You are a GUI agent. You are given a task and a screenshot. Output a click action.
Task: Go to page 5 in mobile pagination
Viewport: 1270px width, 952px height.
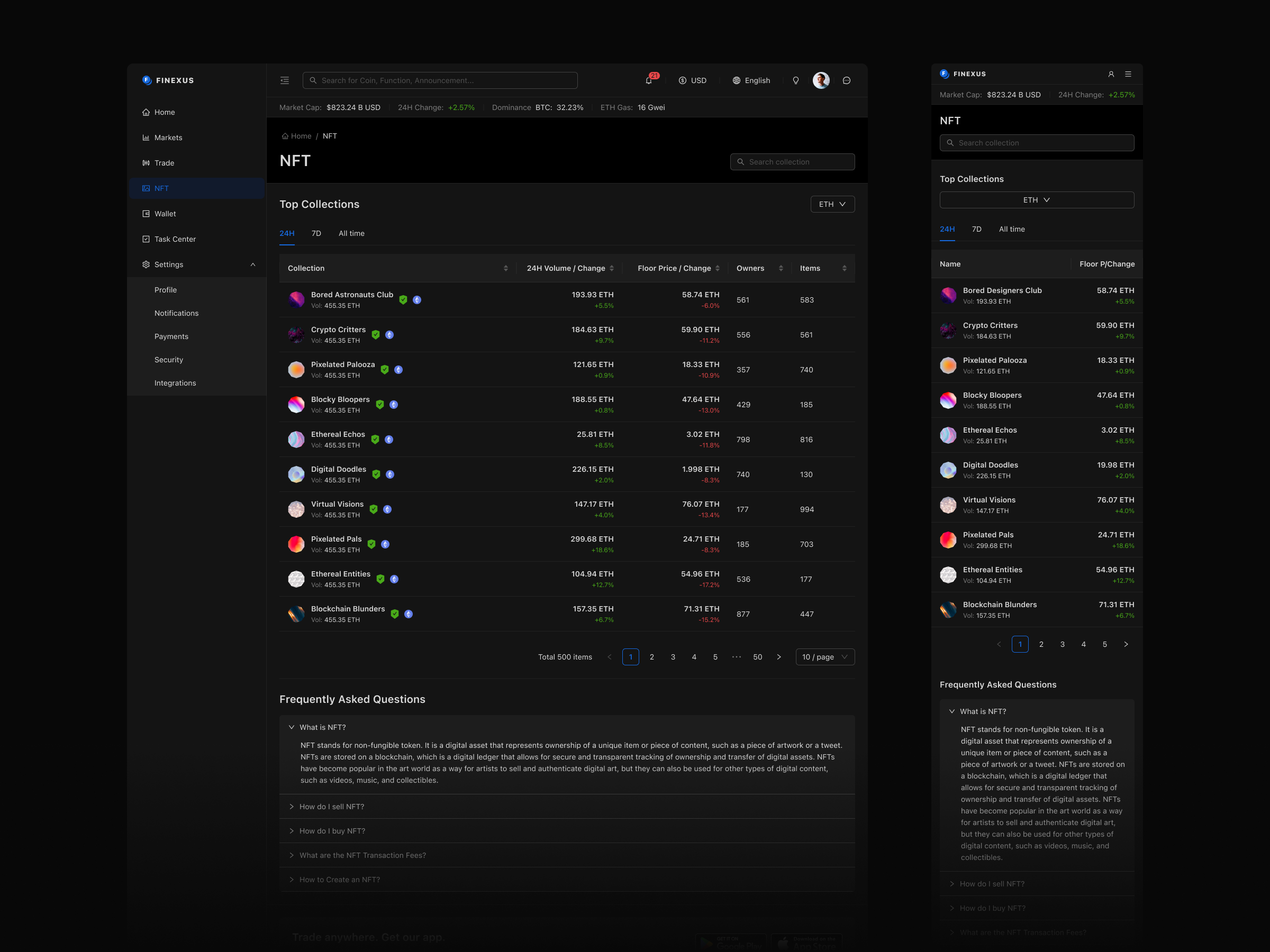point(1105,644)
